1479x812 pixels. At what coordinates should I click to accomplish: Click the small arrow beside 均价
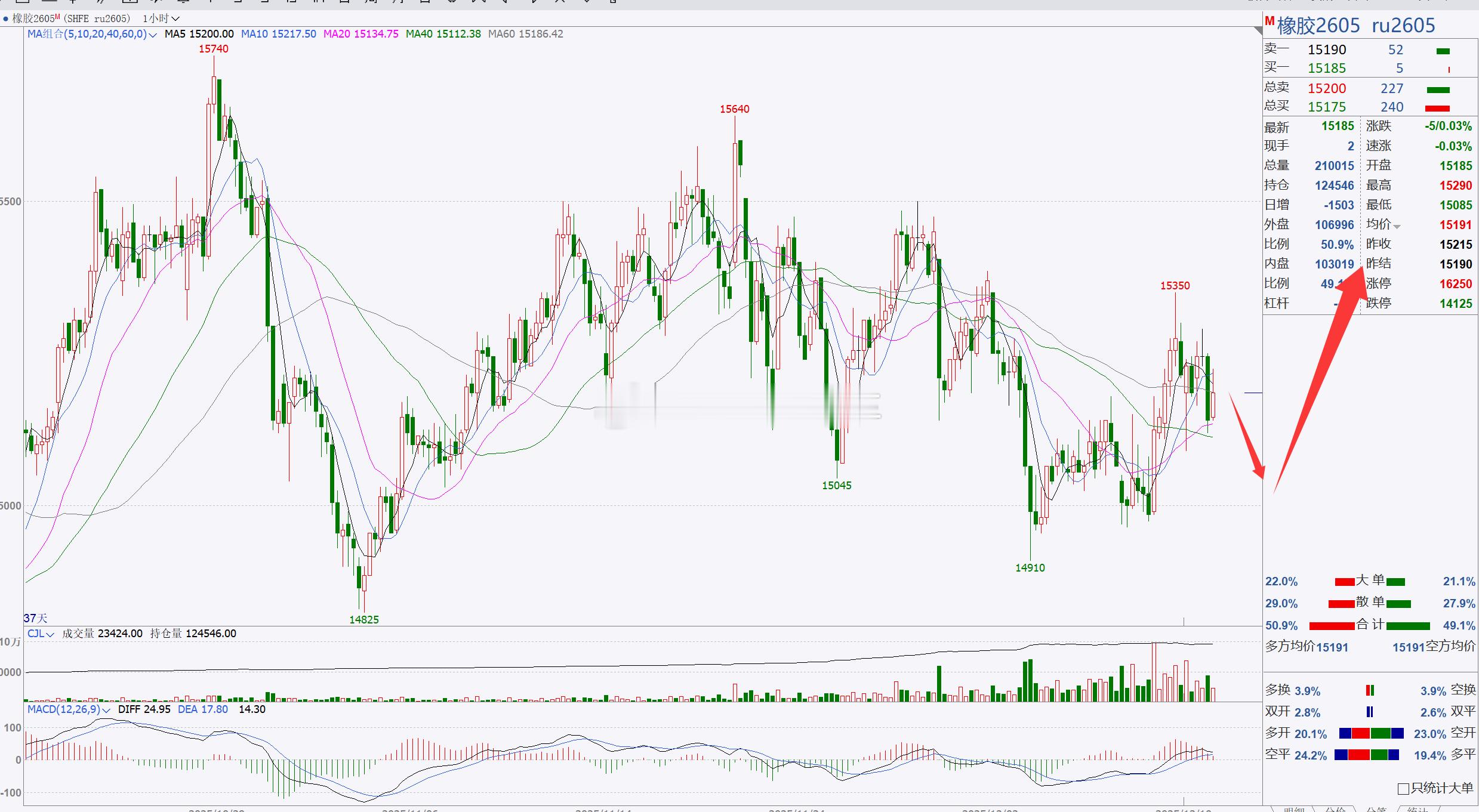point(1397,227)
